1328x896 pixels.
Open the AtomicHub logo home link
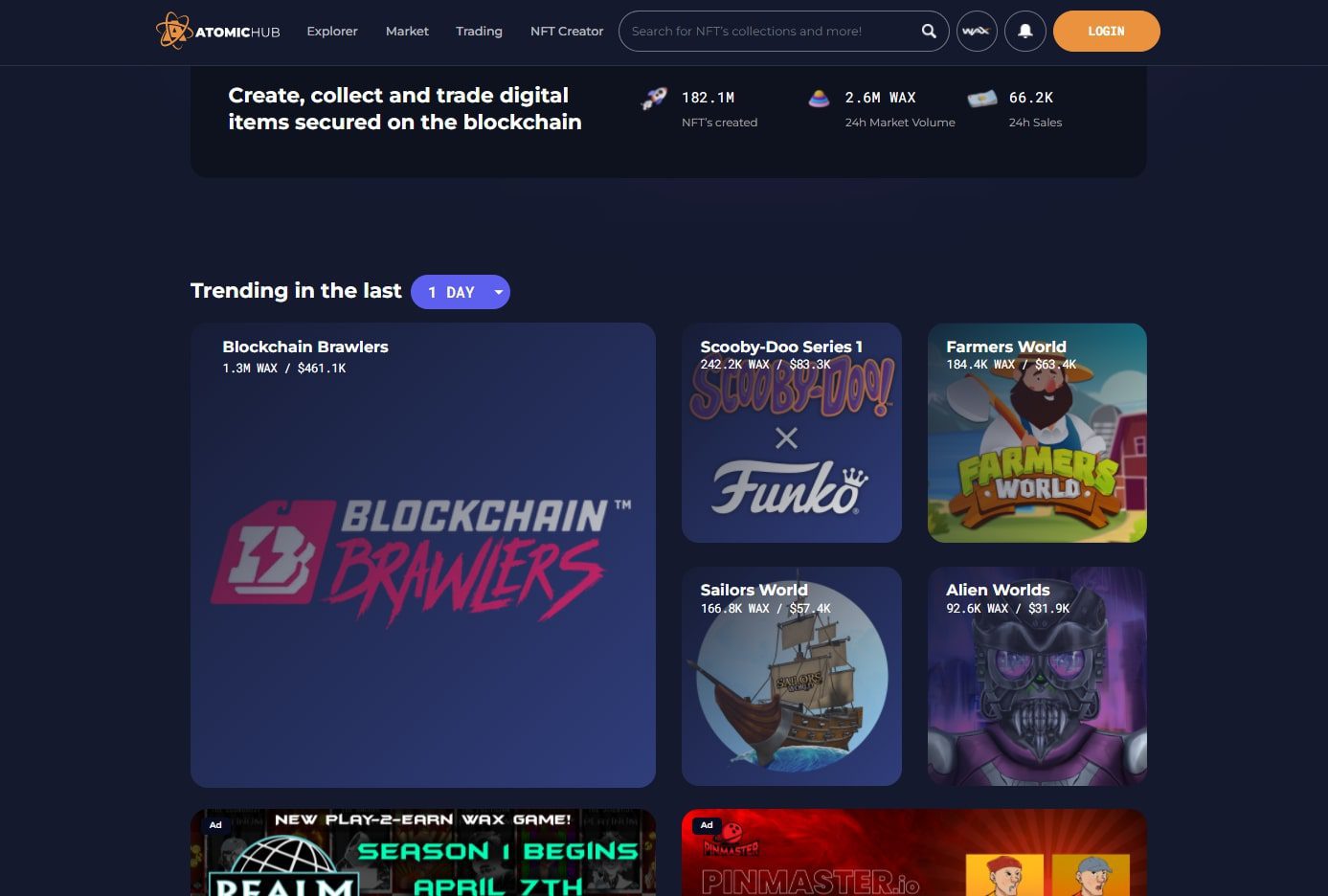(217, 31)
